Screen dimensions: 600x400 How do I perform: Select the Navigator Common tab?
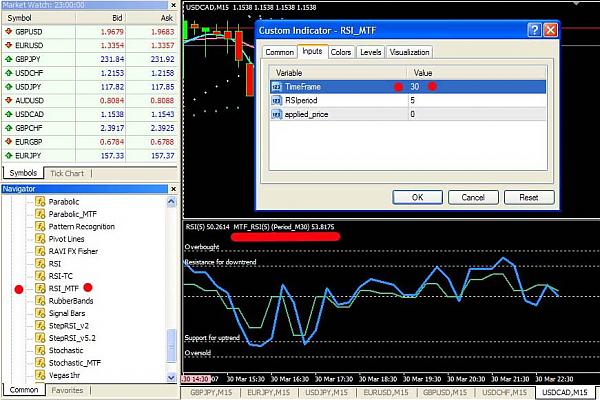[24, 390]
